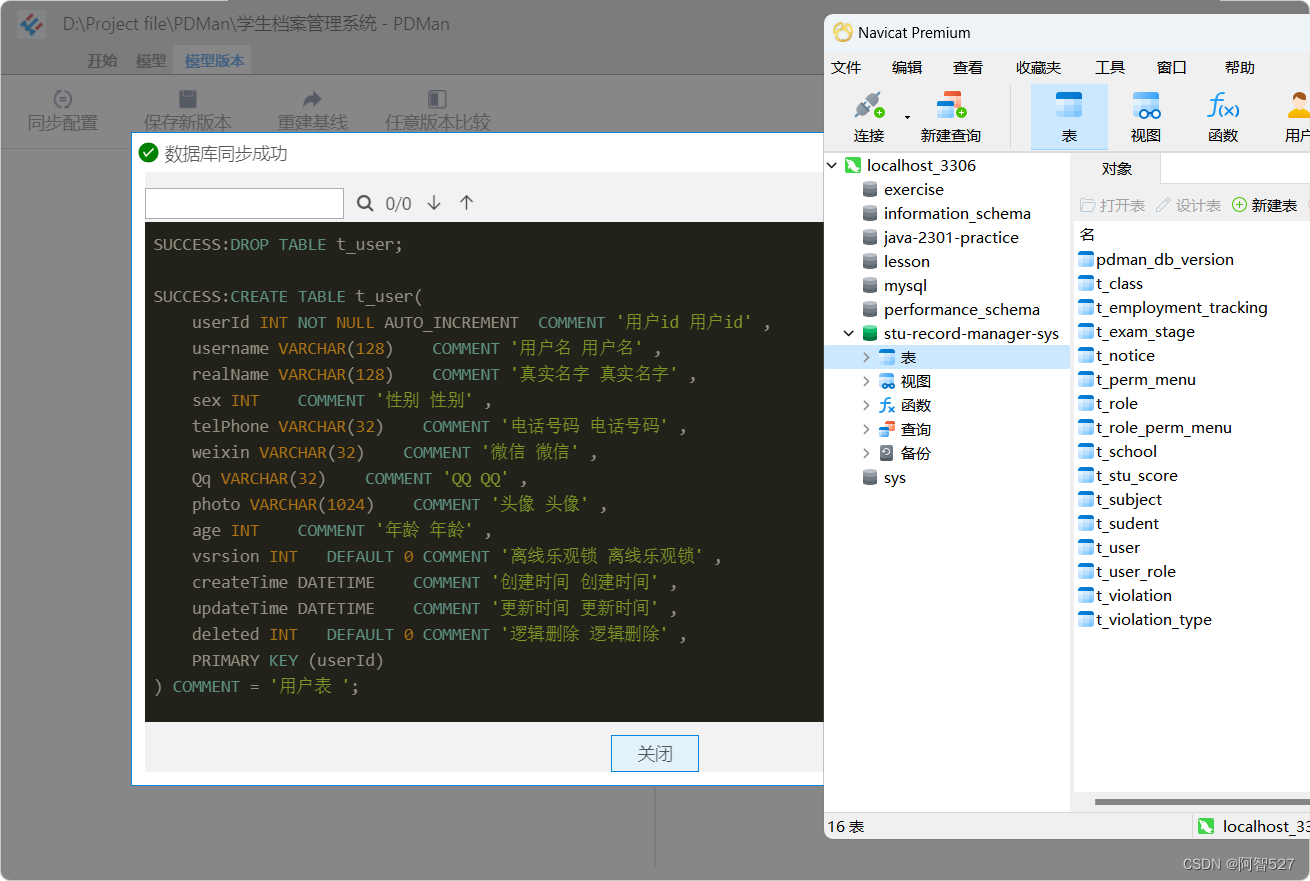Open the 帮助 menu in Navicat

tap(1239, 67)
